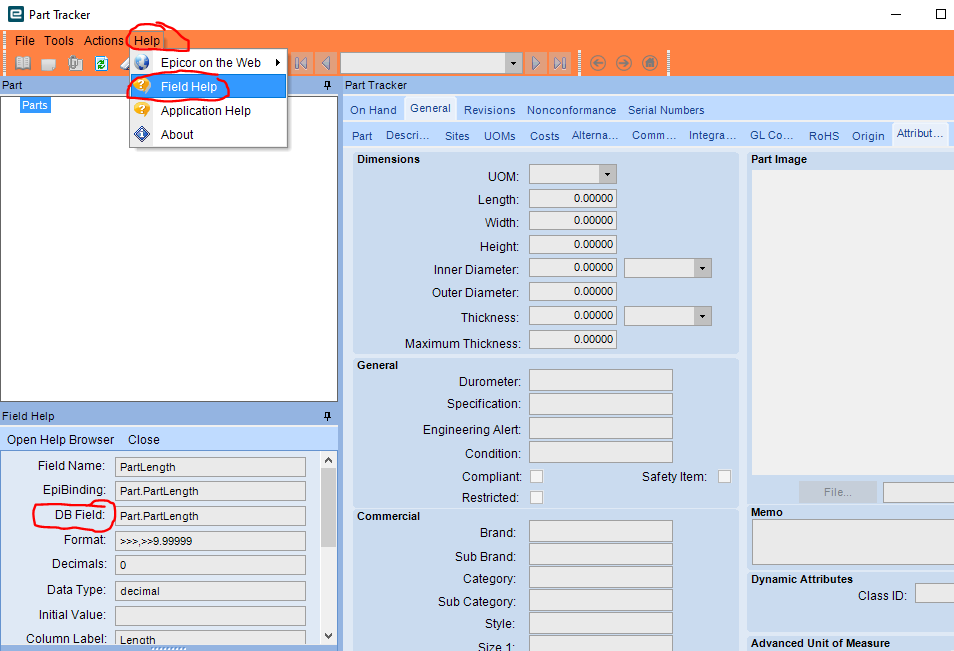Open the Dimensions UOM dropdown
Screen dimensions: 954x651
pyautogui.click(x=607, y=175)
